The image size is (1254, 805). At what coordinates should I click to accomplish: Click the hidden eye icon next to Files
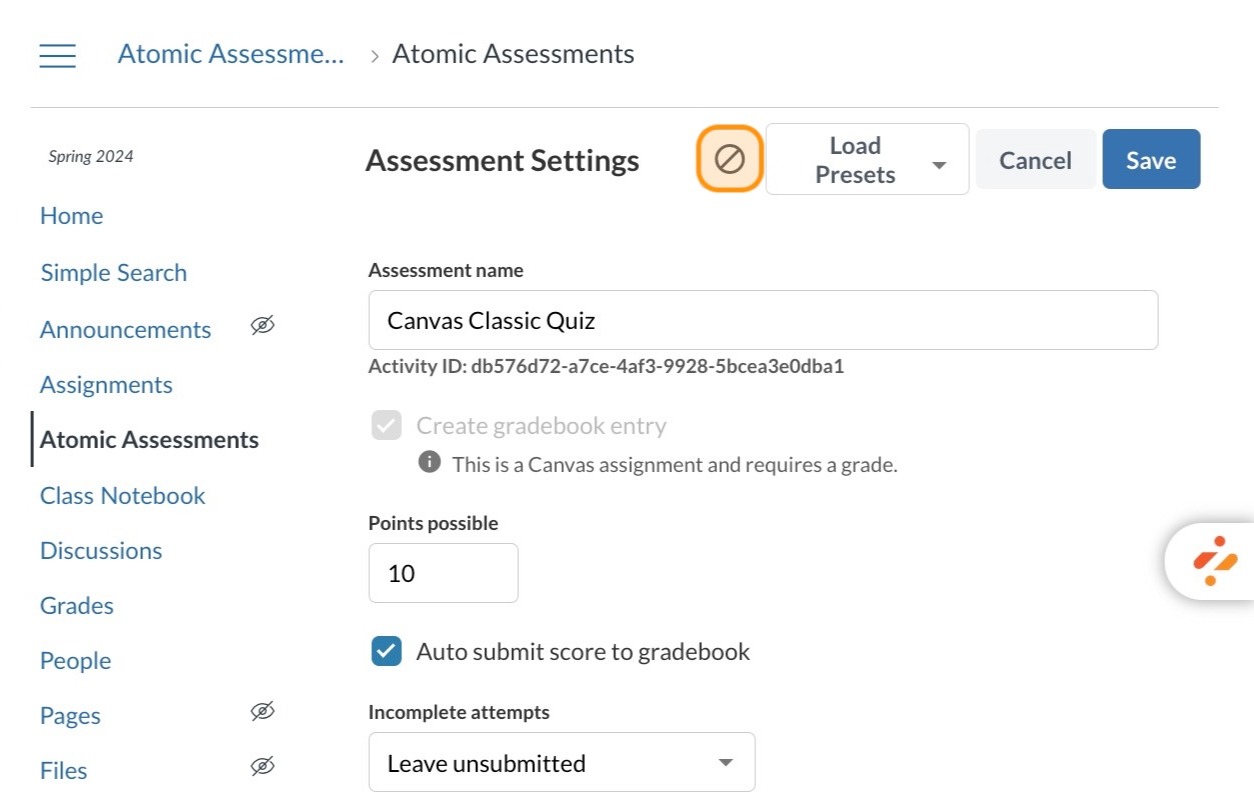[262, 767]
